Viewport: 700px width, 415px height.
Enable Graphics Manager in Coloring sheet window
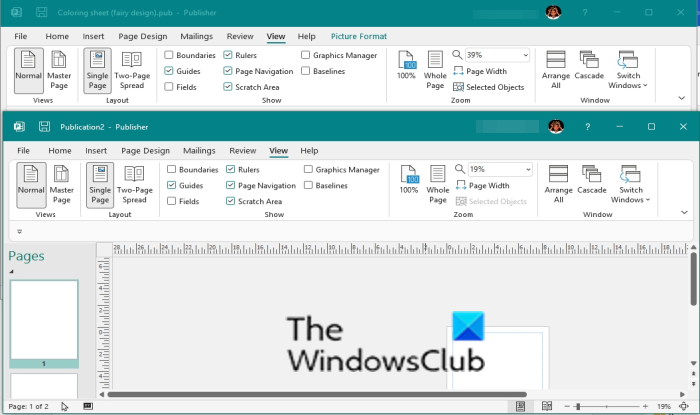(305, 55)
